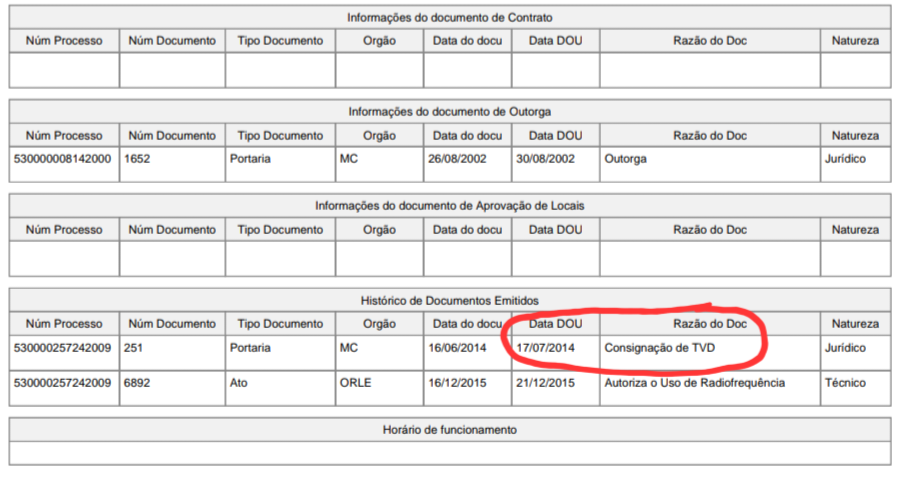Click 'Natureza' header in Aprovação de Locais table

[855, 230]
